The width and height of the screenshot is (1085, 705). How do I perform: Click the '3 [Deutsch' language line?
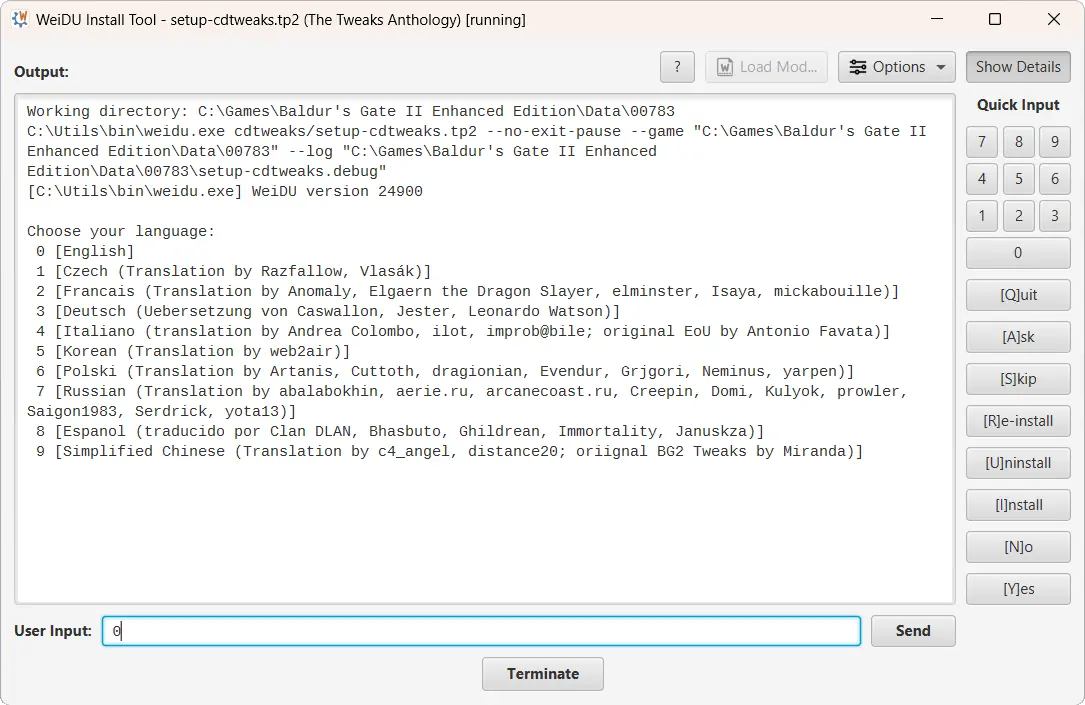tap(328, 311)
